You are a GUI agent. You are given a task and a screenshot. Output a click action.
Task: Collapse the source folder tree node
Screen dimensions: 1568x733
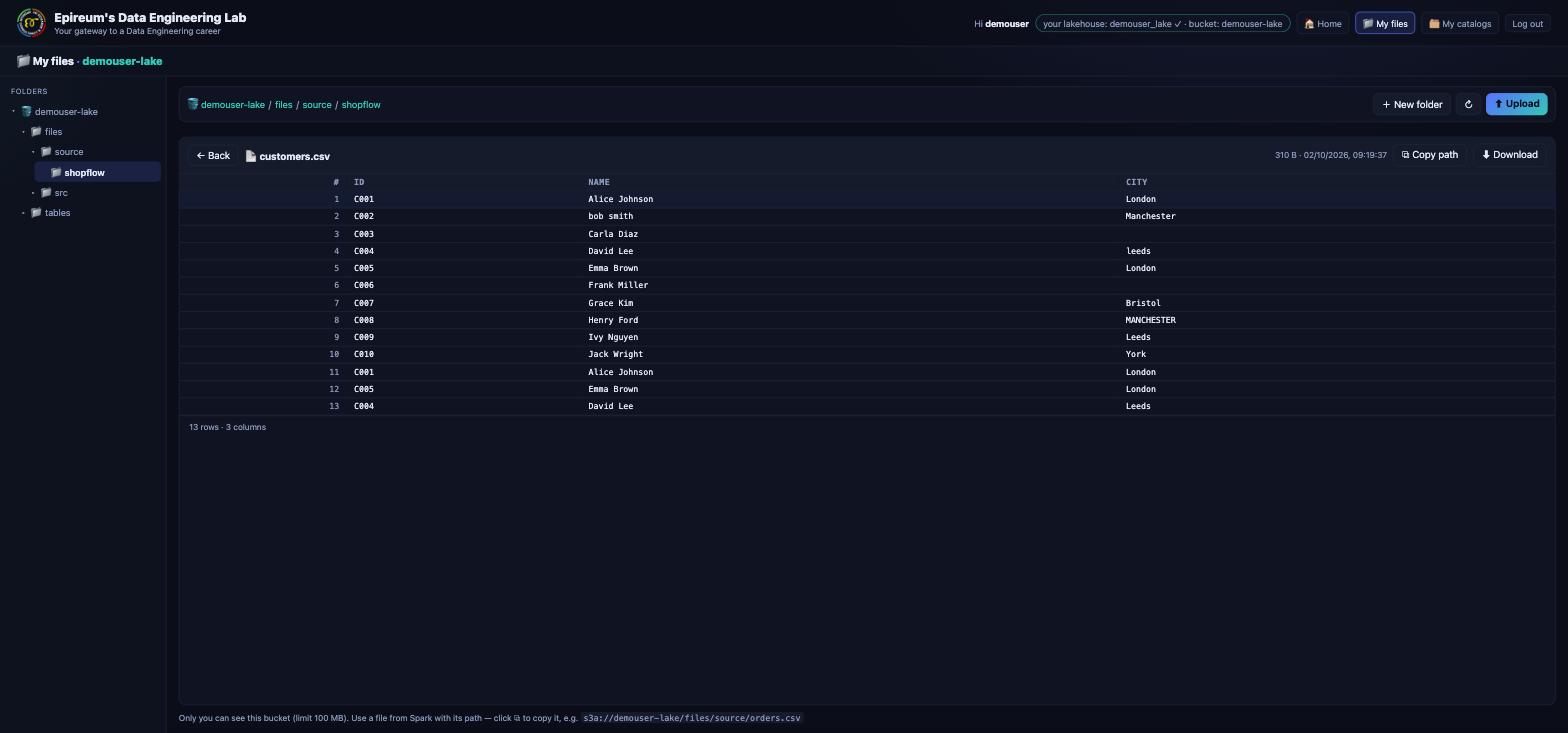(x=34, y=152)
